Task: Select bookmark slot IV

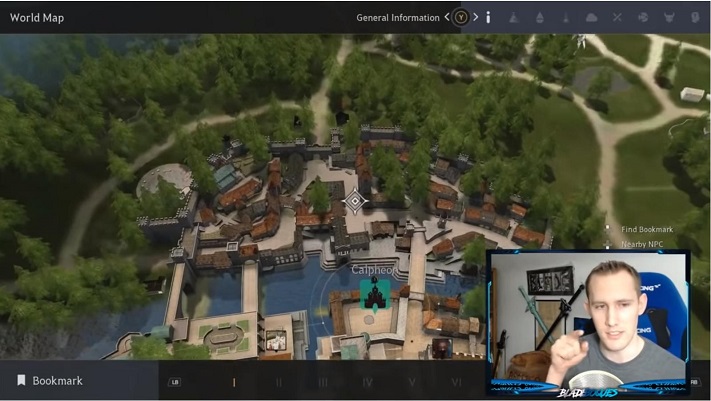Action: point(367,382)
